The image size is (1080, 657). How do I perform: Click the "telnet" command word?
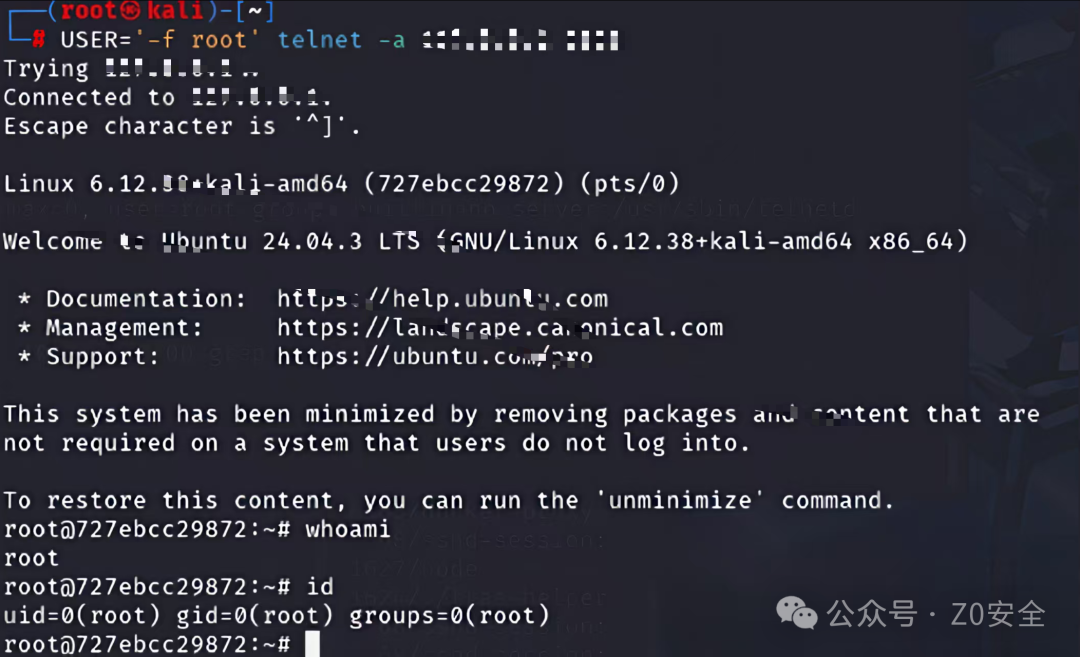(x=319, y=40)
